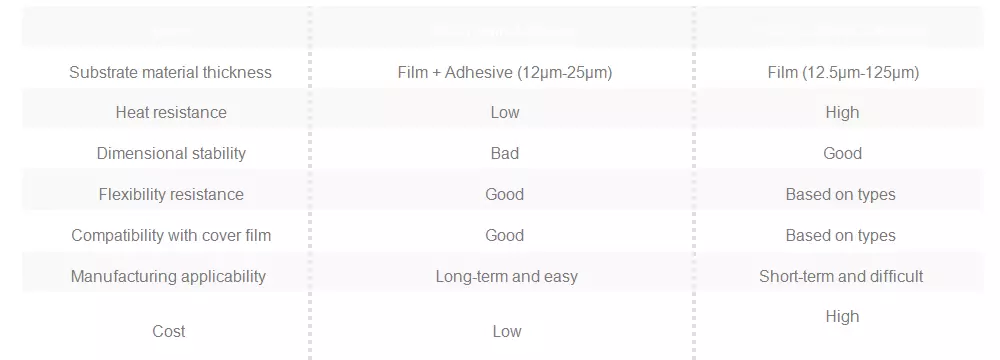The height and width of the screenshot is (360, 1000).
Task: Select the 'High' value for Heat resistance
Action: 842,112
